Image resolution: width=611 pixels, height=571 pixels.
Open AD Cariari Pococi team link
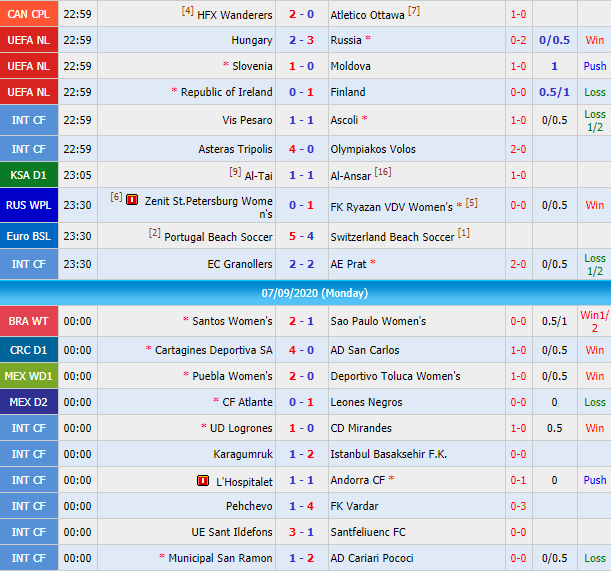pos(372,558)
